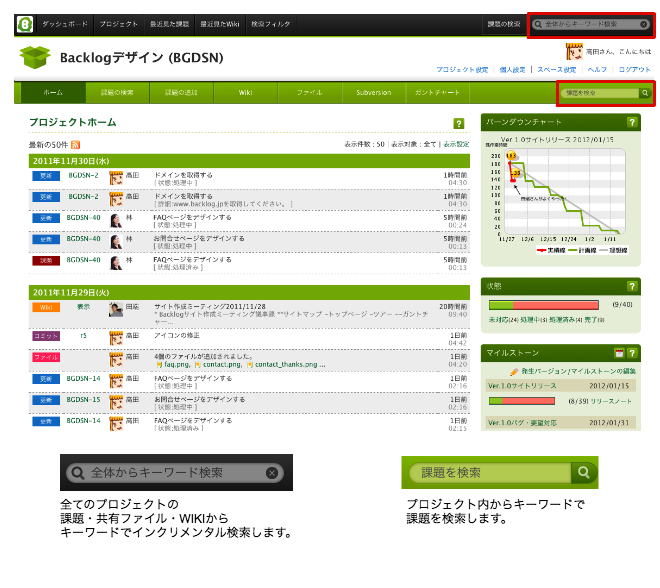This screenshot has height=588, width=660.
Task: Click the x icon in the enlarged 全体からキーワード検索 box
Action: pos(272,473)
